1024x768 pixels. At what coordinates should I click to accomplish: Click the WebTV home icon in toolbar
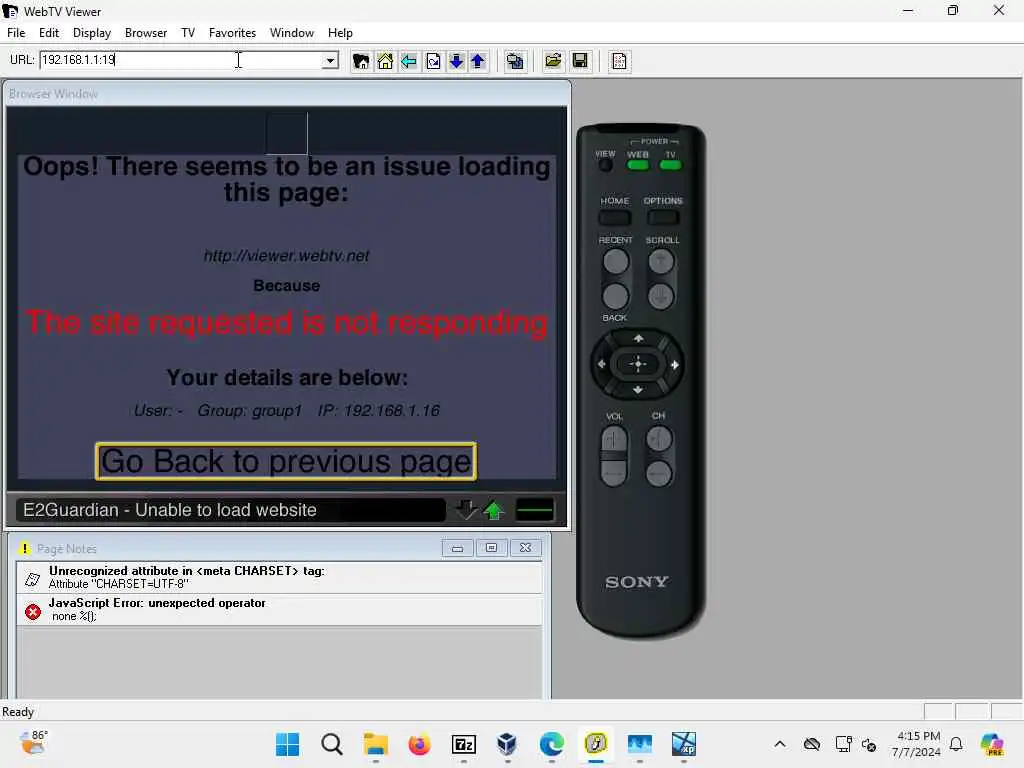pyautogui.click(x=360, y=61)
